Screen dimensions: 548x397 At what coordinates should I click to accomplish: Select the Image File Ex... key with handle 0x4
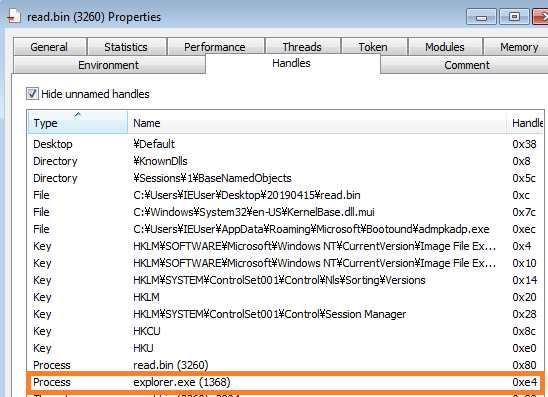pyautogui.click(x=285, y=246)
